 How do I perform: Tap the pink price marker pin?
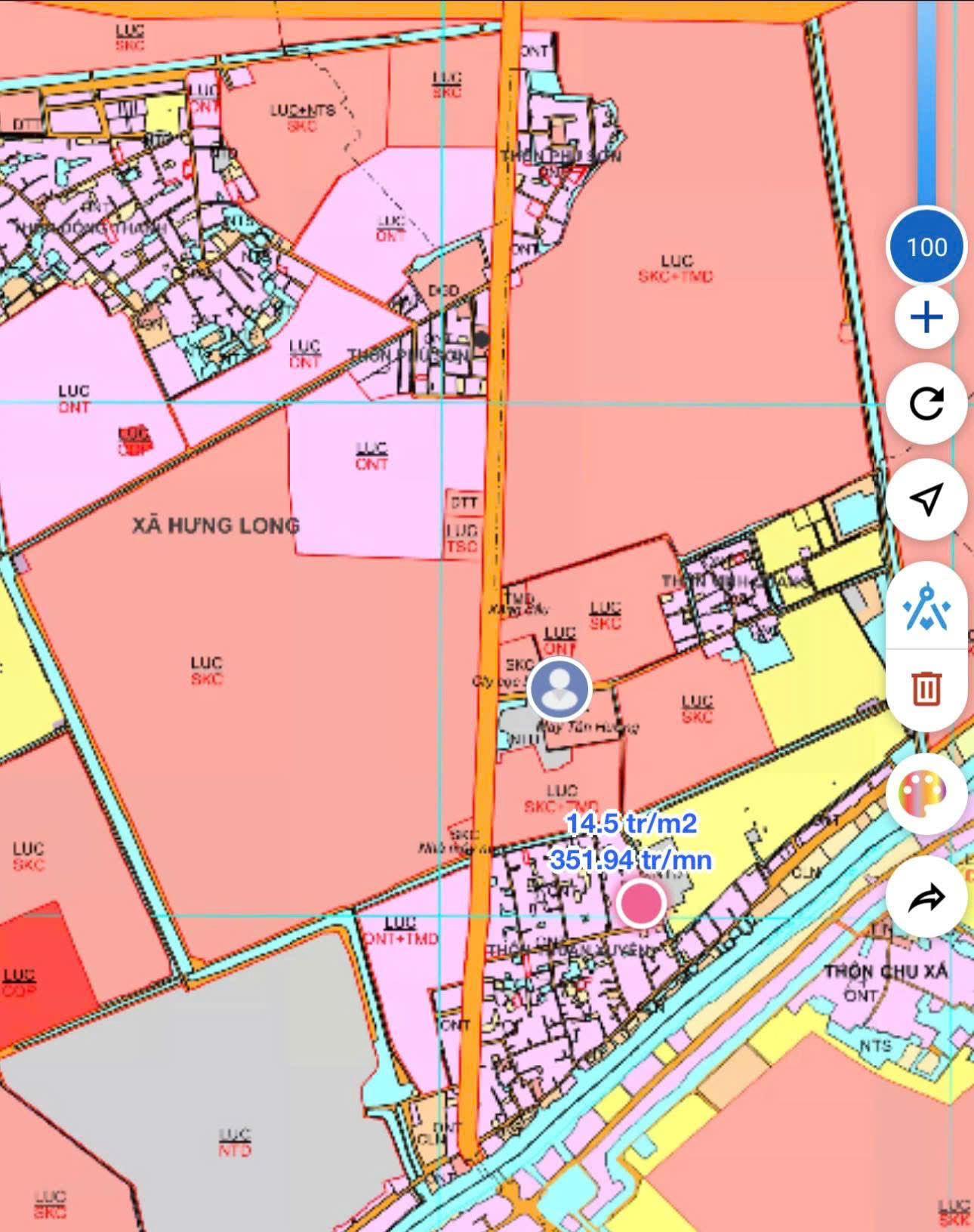641,904
